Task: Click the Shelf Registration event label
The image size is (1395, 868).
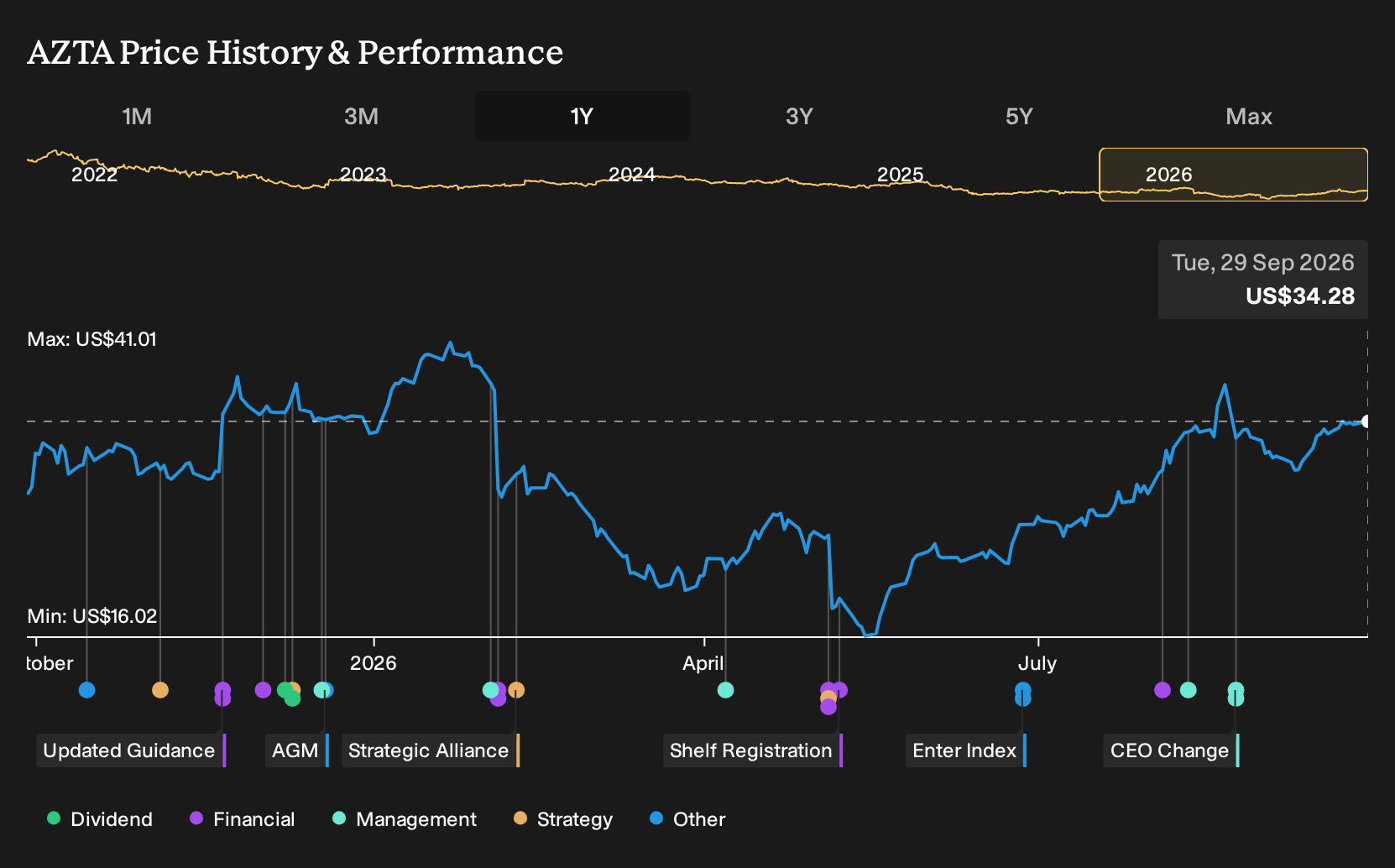Action: click(x=753, y=750)
